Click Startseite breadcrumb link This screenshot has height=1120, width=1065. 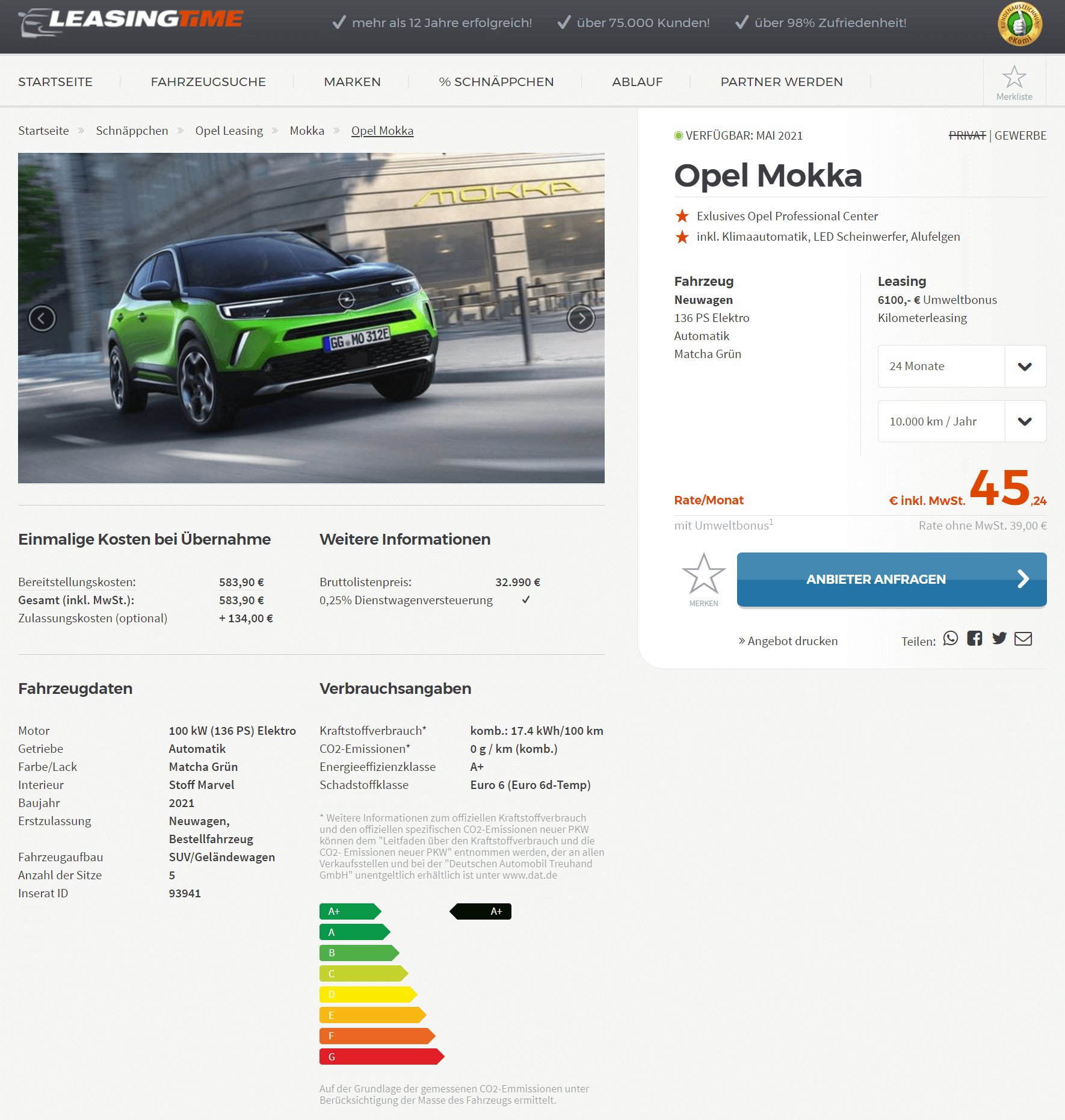[43, 131]
